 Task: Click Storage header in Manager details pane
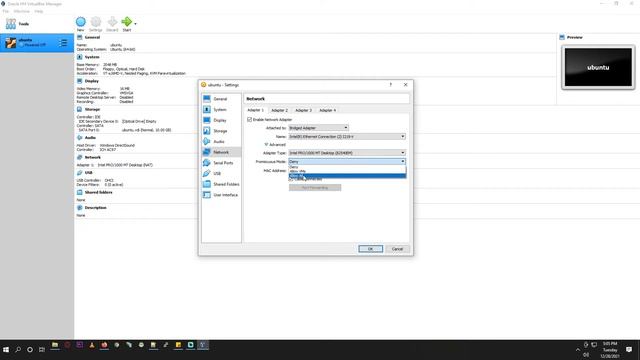point(92,109)
